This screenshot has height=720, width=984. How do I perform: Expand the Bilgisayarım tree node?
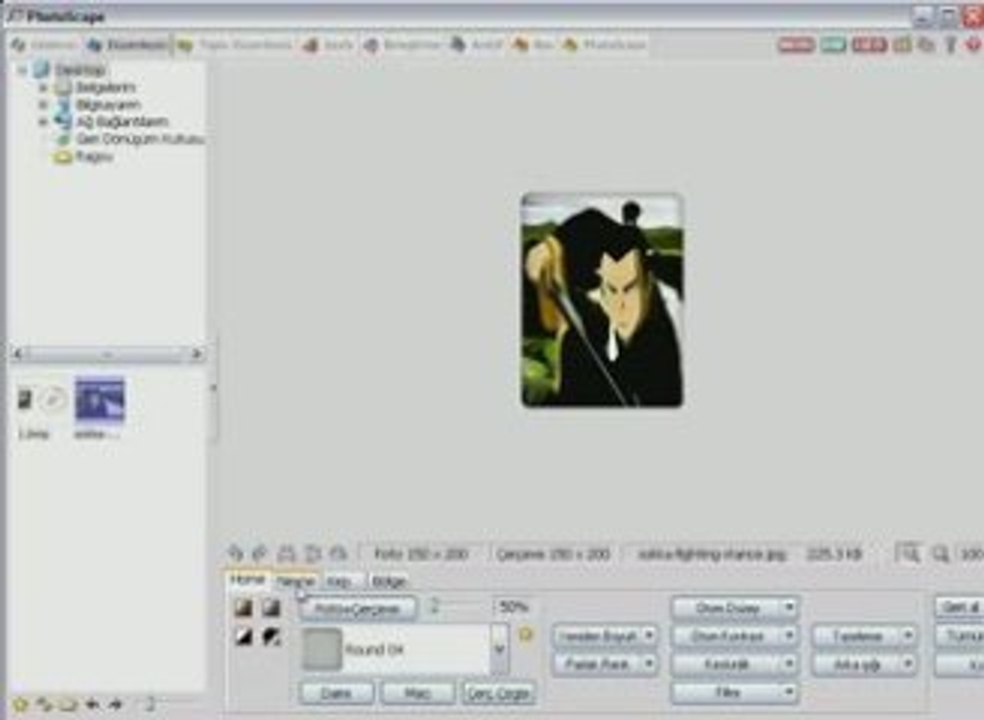pos(43,104)
